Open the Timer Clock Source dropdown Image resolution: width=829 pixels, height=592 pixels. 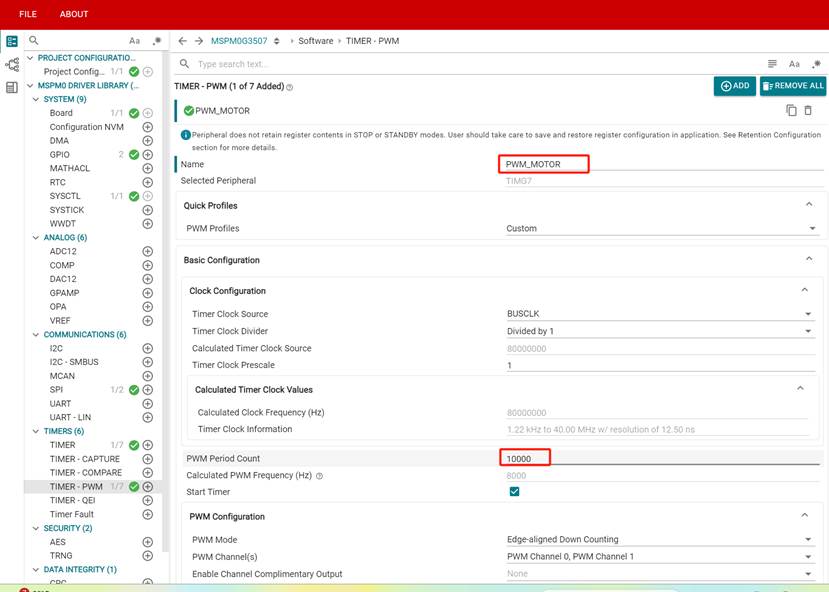[x=660, y=314]
